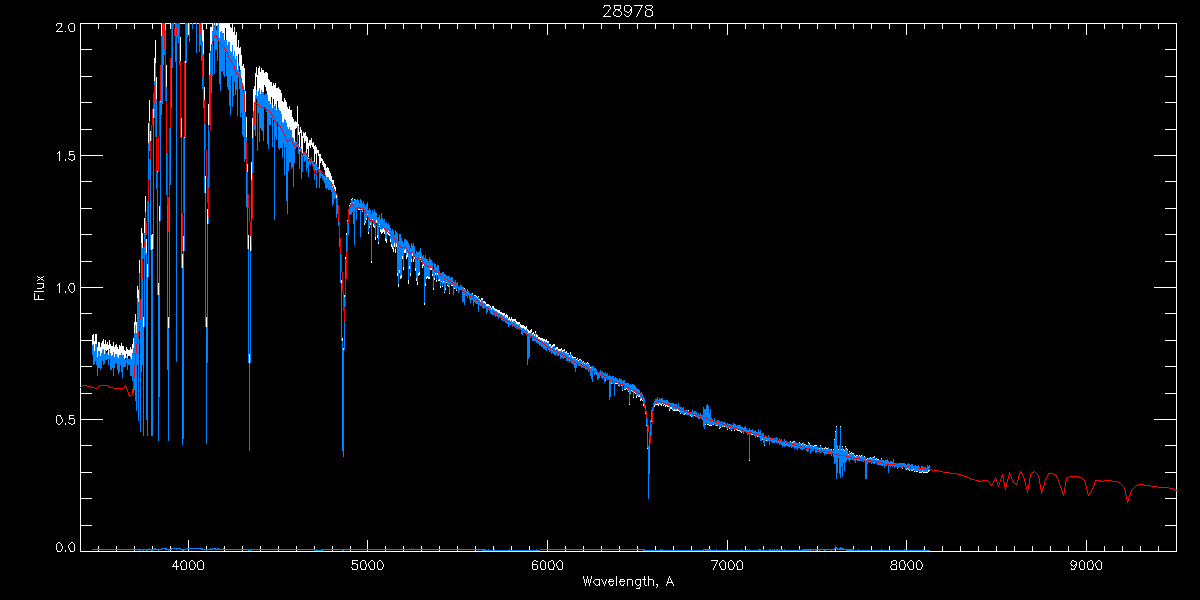Click the x-axis tick label 6000
Image resolution: width=1200 pixels, height=600 pixels.
click(x=547, y=564)
